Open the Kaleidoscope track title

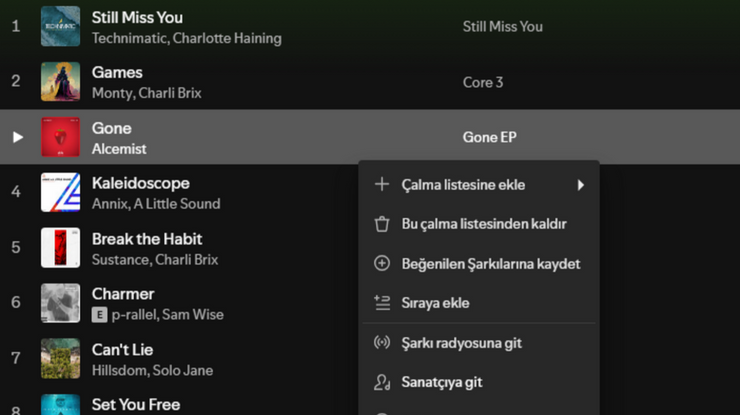tap(141, 183)
